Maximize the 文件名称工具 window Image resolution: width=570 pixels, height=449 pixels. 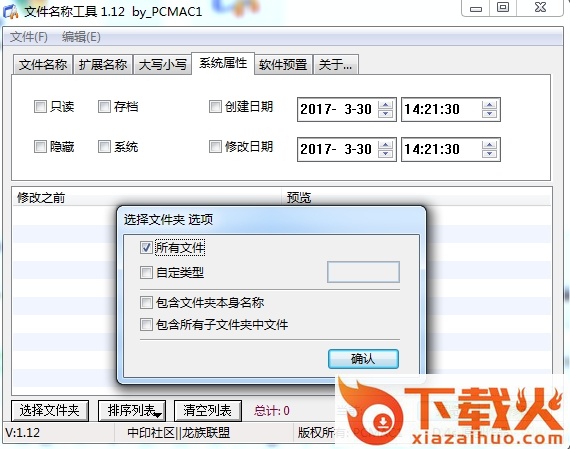(x=503, y=8)
